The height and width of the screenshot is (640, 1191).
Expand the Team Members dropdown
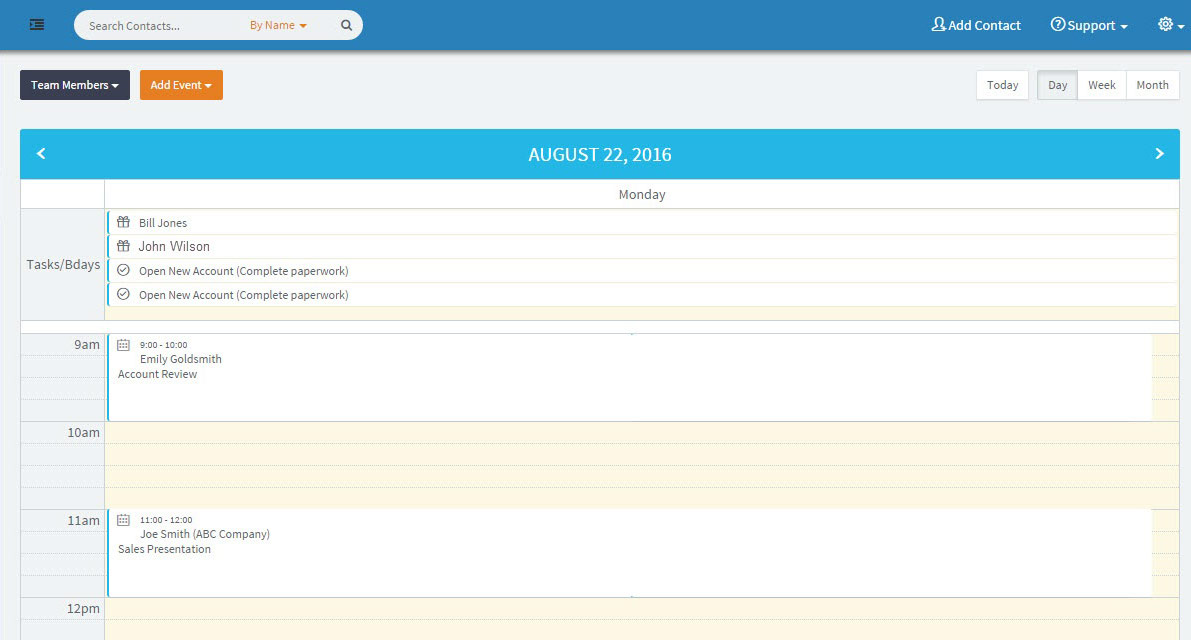click(x=74, y=85)
